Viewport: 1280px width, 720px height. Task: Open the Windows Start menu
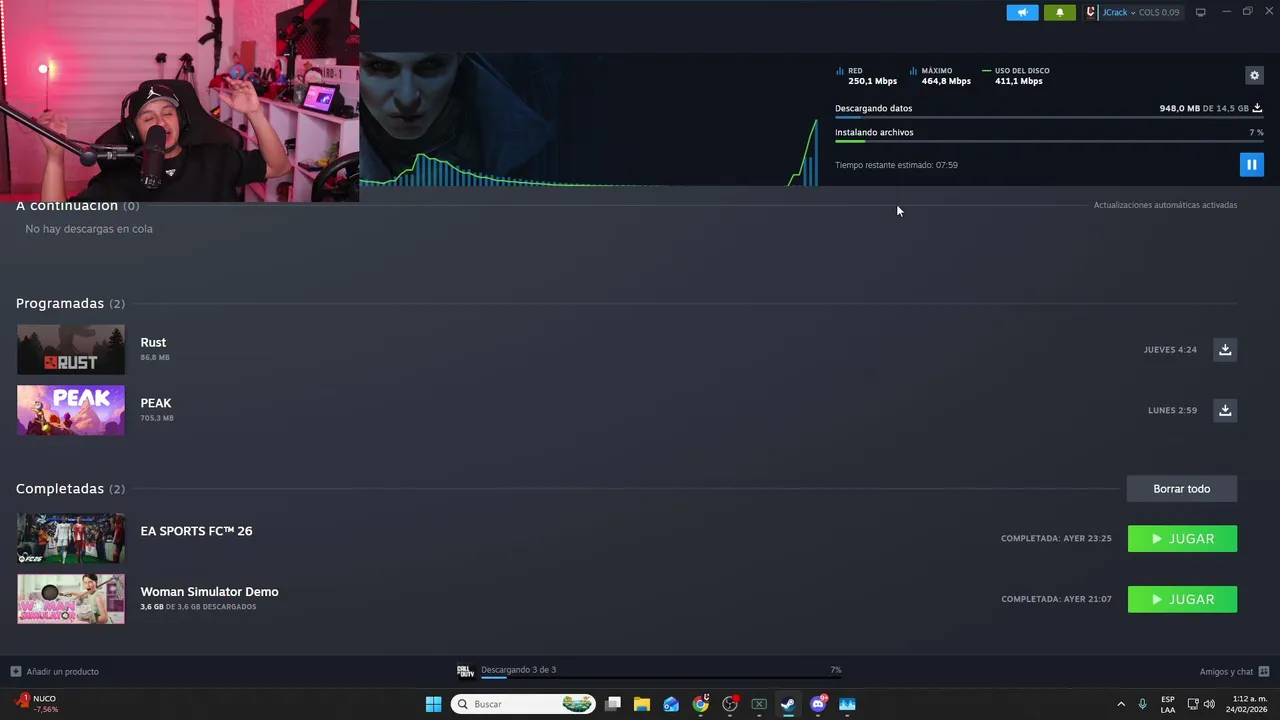pos(433,704)
